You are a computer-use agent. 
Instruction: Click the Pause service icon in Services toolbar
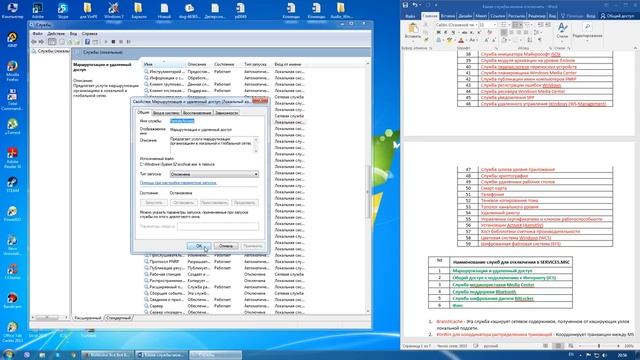click(x=121, y=42)
